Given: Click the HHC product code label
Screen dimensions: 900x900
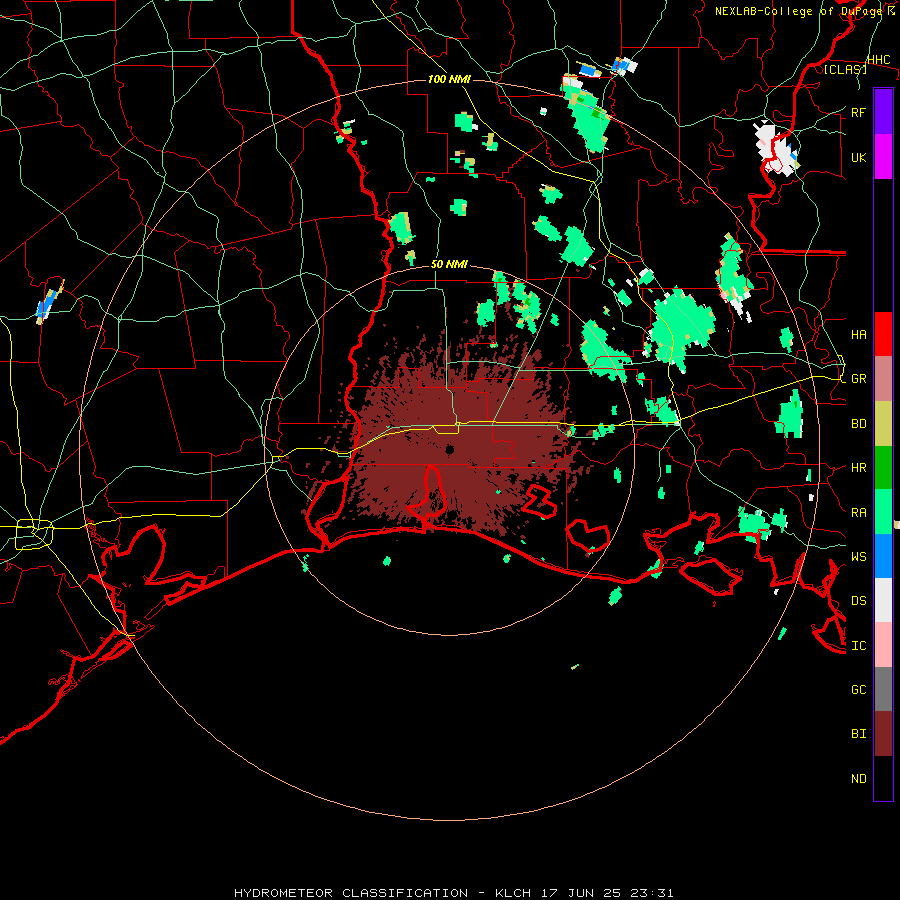Looking at the screenshot, I should click(878, 60).
